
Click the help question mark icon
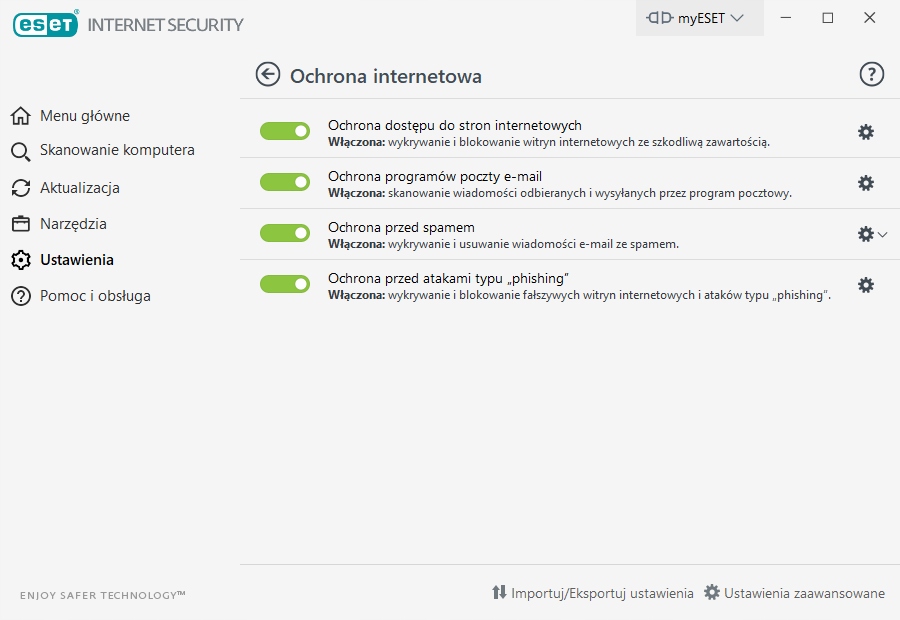(x=871, y=74)
